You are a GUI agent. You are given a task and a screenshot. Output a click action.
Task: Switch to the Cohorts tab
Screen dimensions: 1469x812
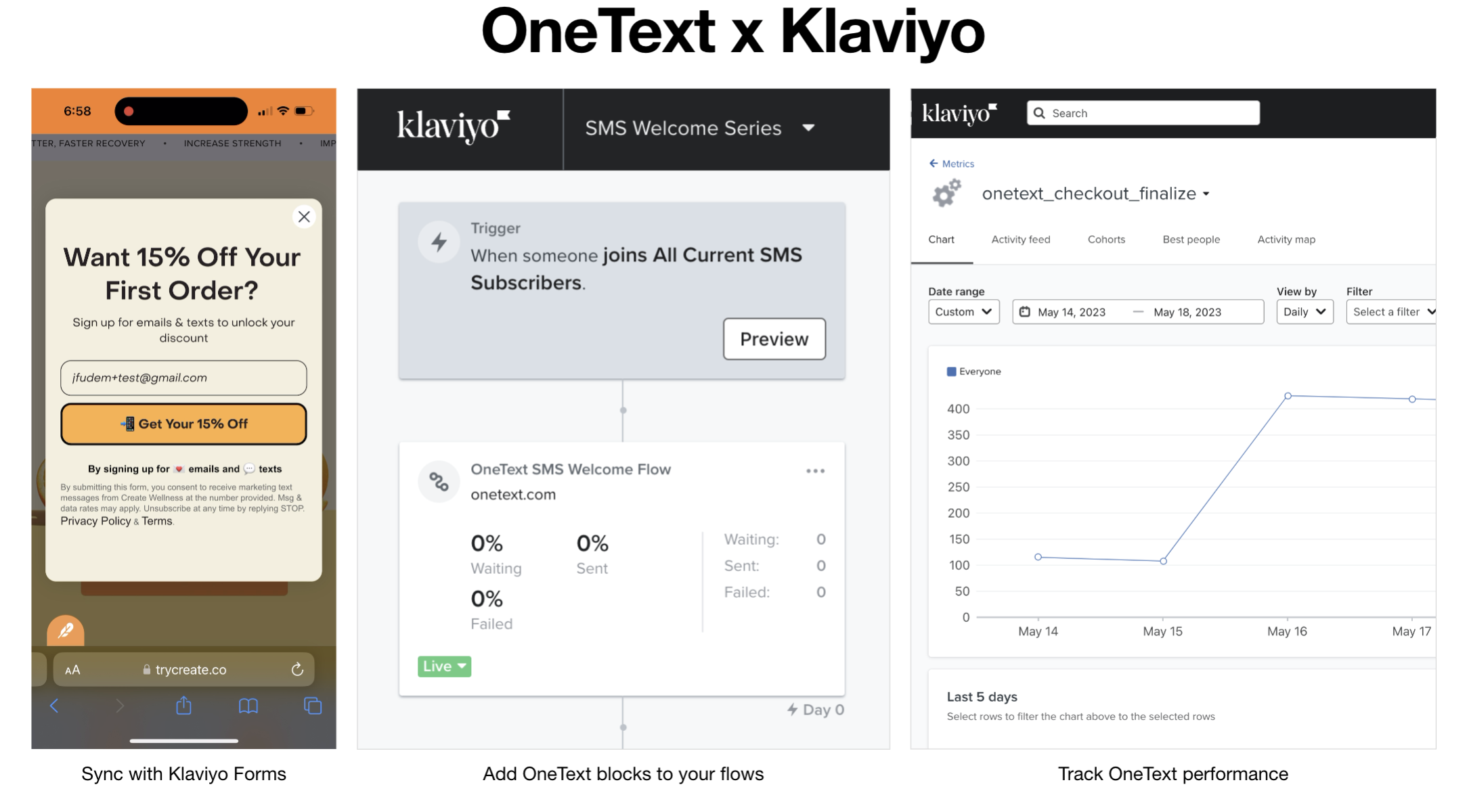point(1106,240)
